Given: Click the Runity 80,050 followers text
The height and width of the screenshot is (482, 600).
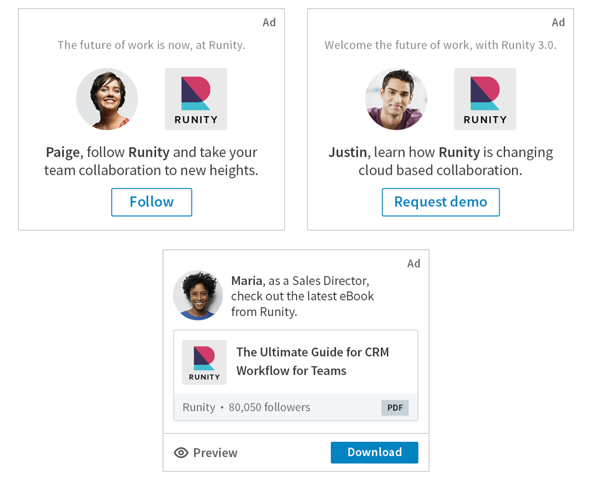Looking at the screenshot, I should 246,407.
